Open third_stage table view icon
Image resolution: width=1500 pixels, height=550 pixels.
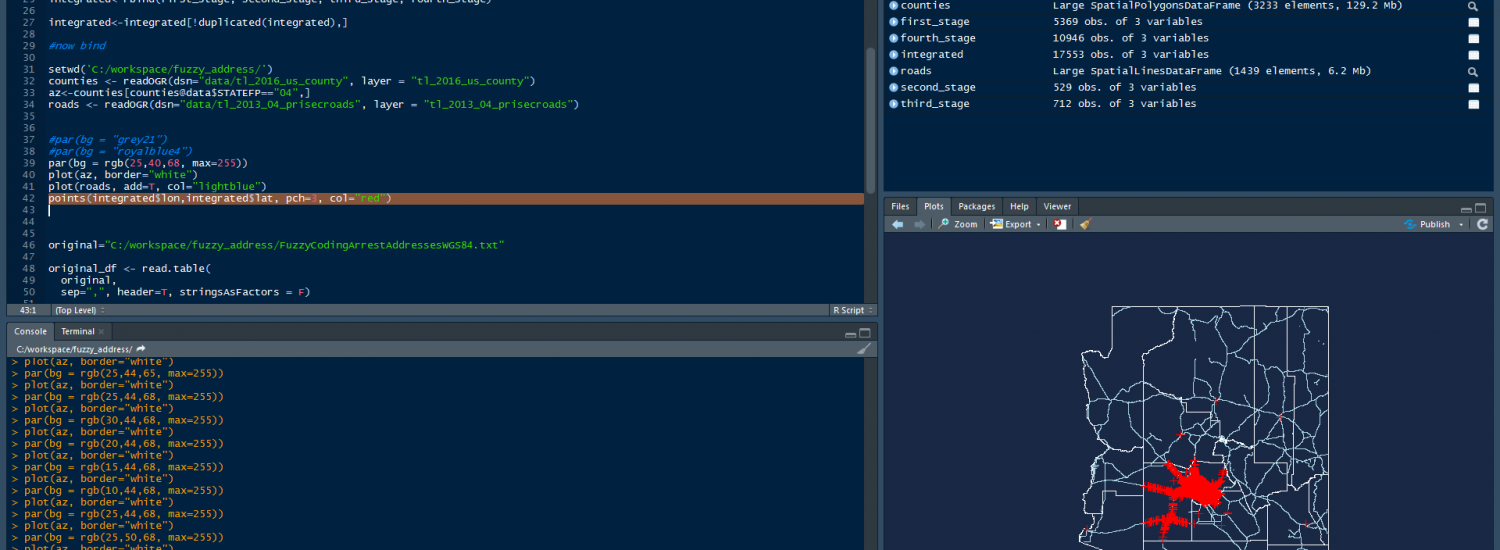pyautogui.click(x=1473, y=104)
